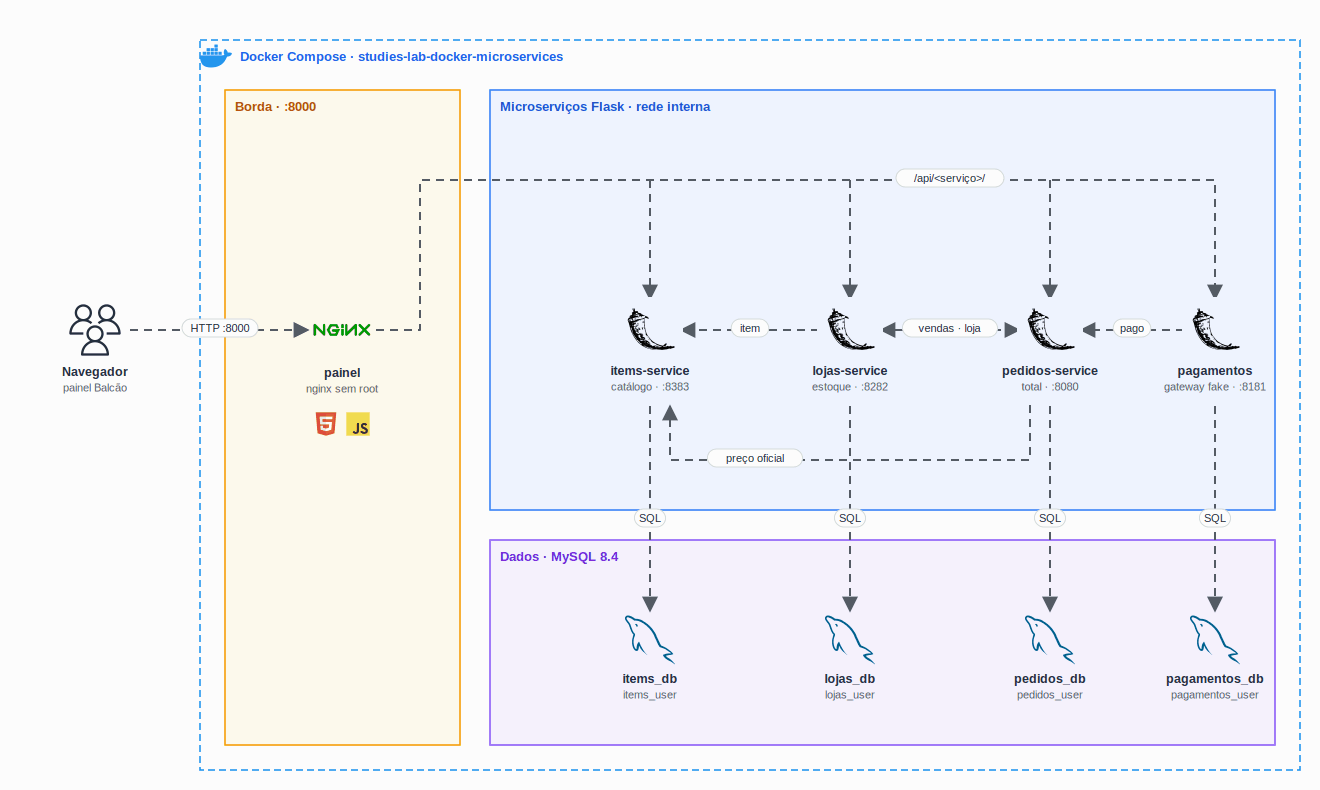The image size is (1320, 790).
Task: Click the 'pedidos_user' caption
Action: click(1050, 695)
